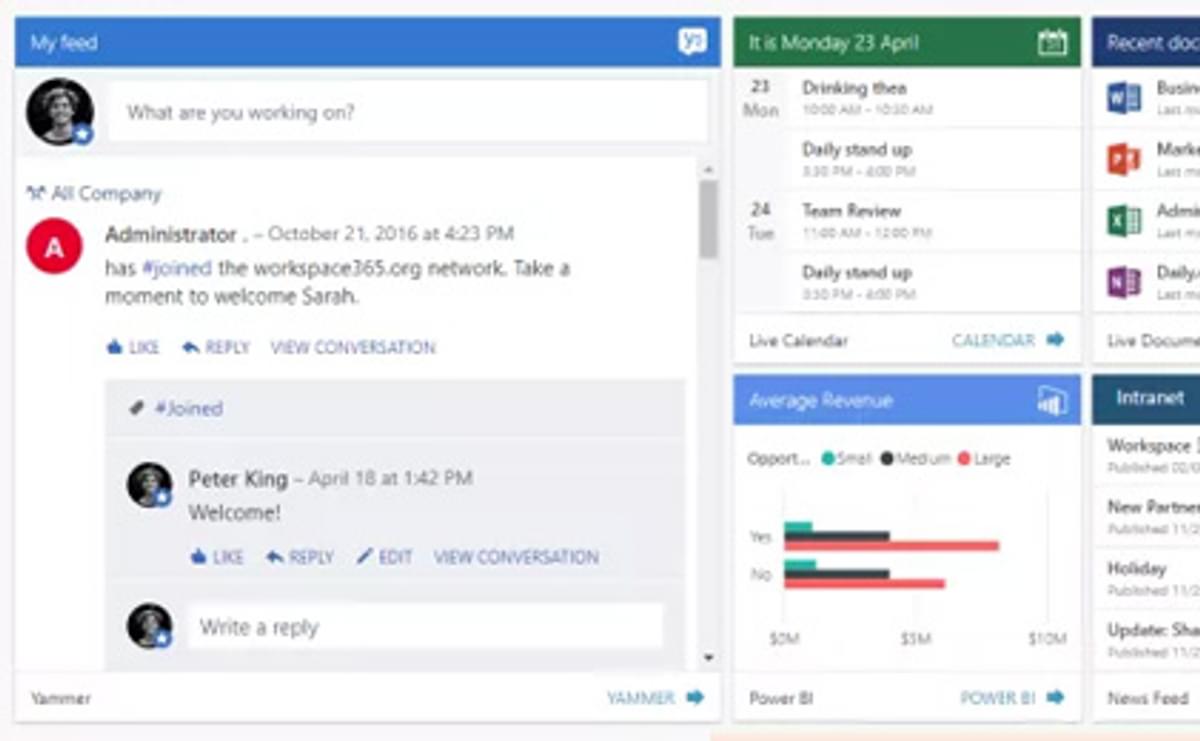The height and width of the screenshot is (741, 1200).
Task: Open the Excel icon in Recent documents
Action: (1122, 219)
